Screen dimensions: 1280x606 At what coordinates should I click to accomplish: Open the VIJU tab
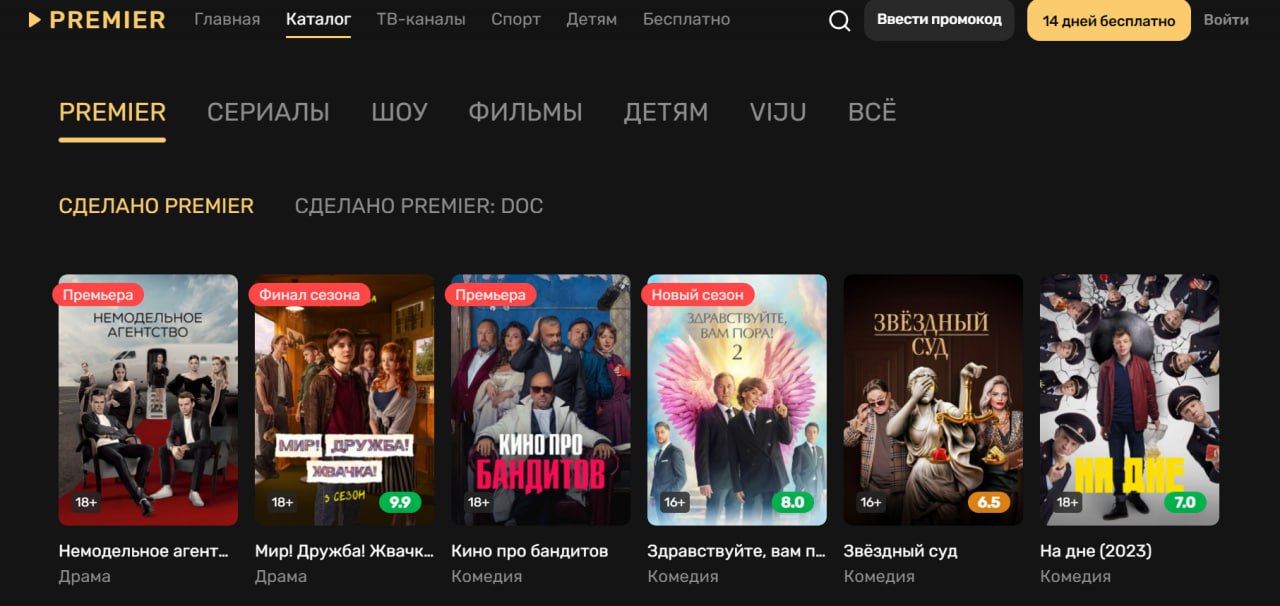pos(778,113)
